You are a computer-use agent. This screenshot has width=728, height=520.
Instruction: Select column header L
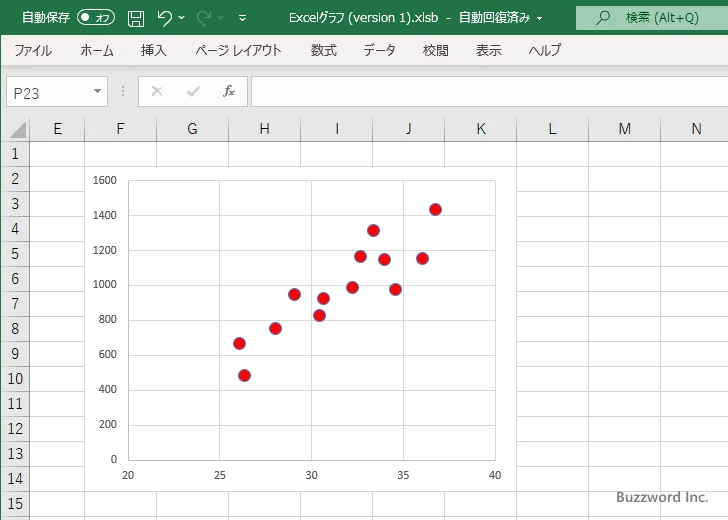click(x=552, y=129)
